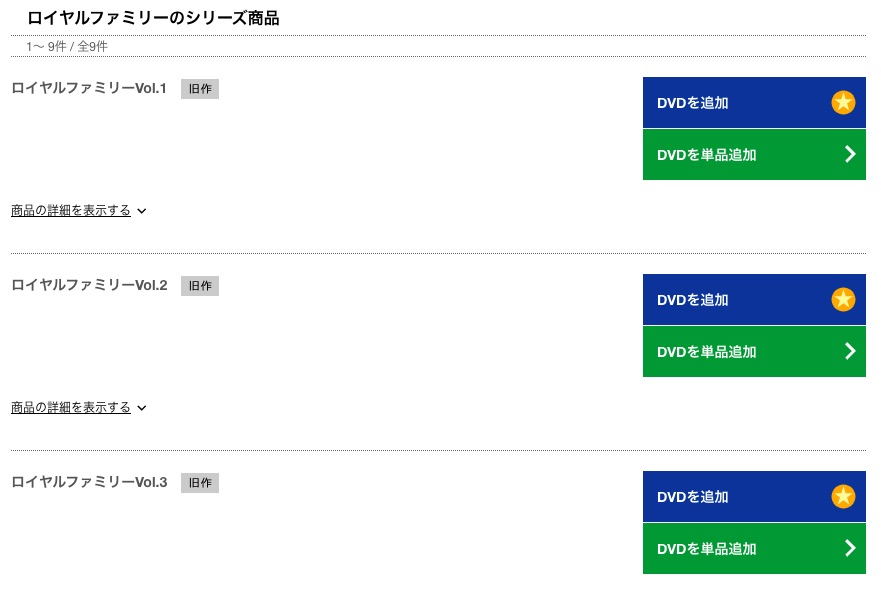The width and height of the screenshot is (881, 590).
Task: Expand 商品の詳細を表示する under Vol.1
Action: 71,211
